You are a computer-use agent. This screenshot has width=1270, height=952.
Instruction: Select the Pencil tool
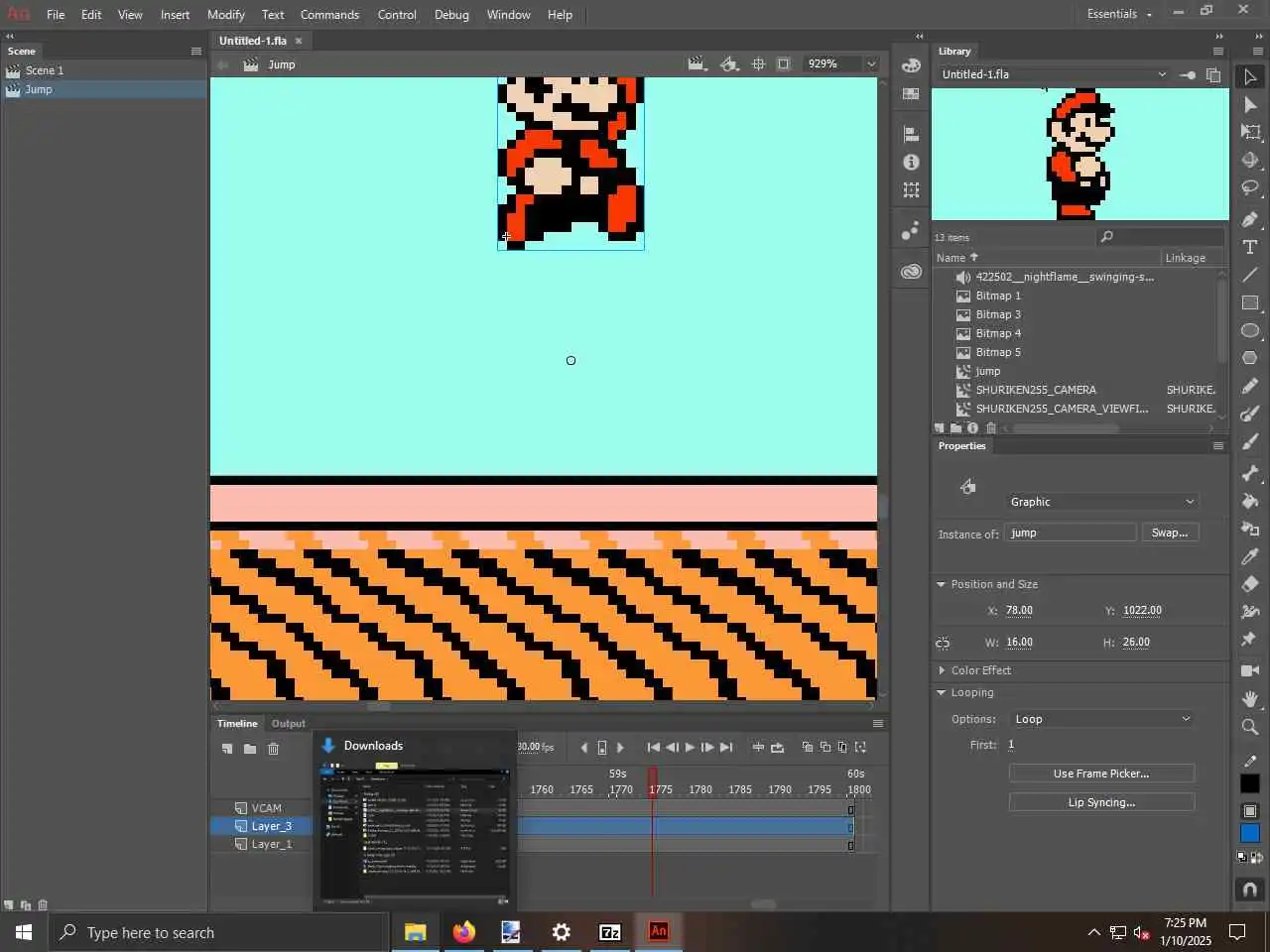click(1250, 386)
